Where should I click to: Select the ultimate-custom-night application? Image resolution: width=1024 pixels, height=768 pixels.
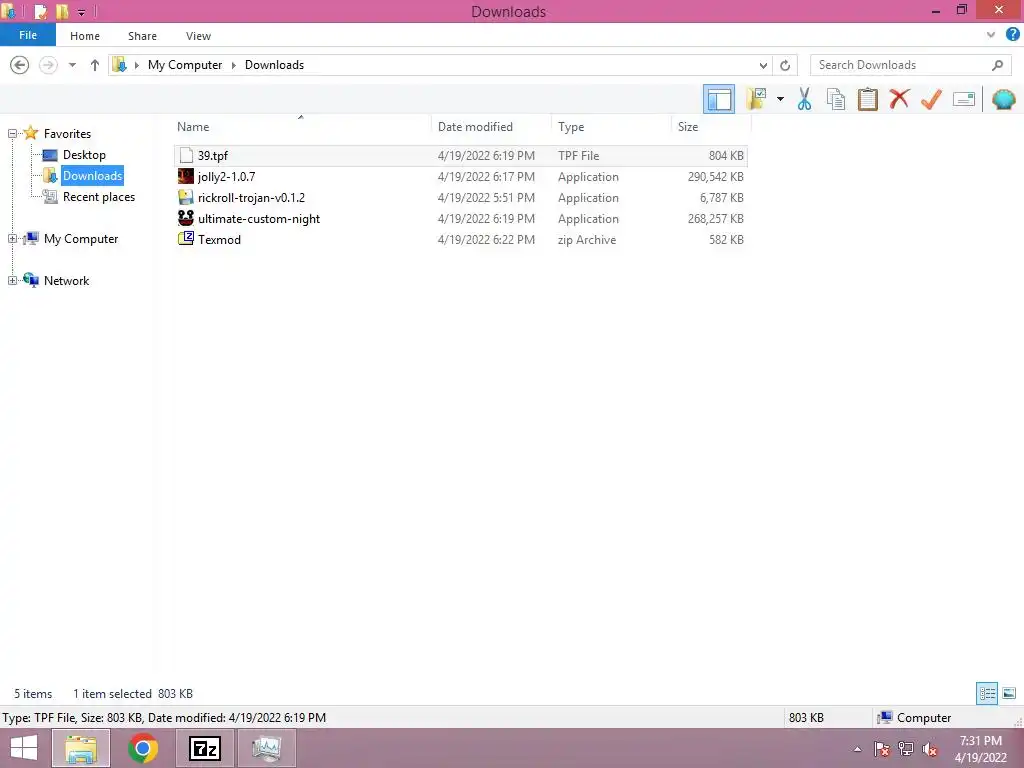click(460, 218)
